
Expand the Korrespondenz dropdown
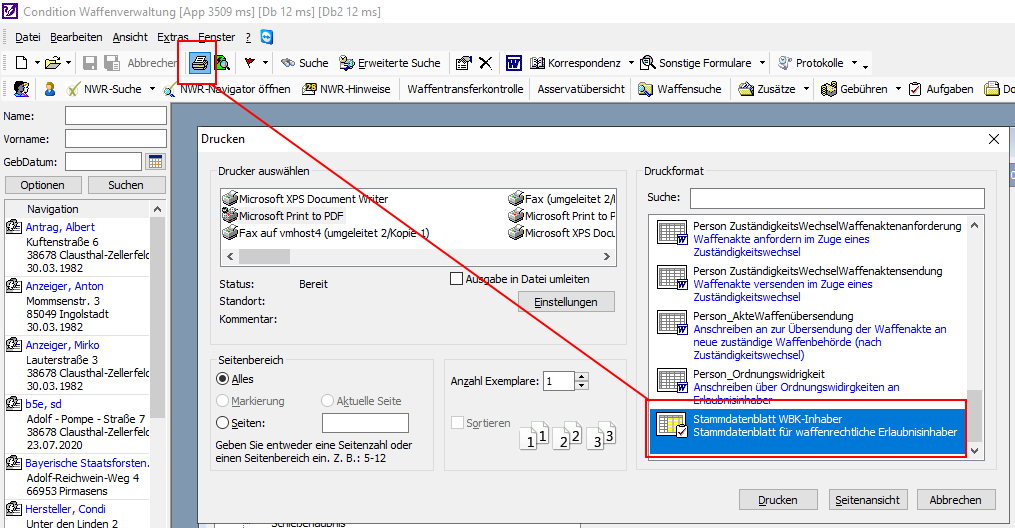tap(634, 63)
